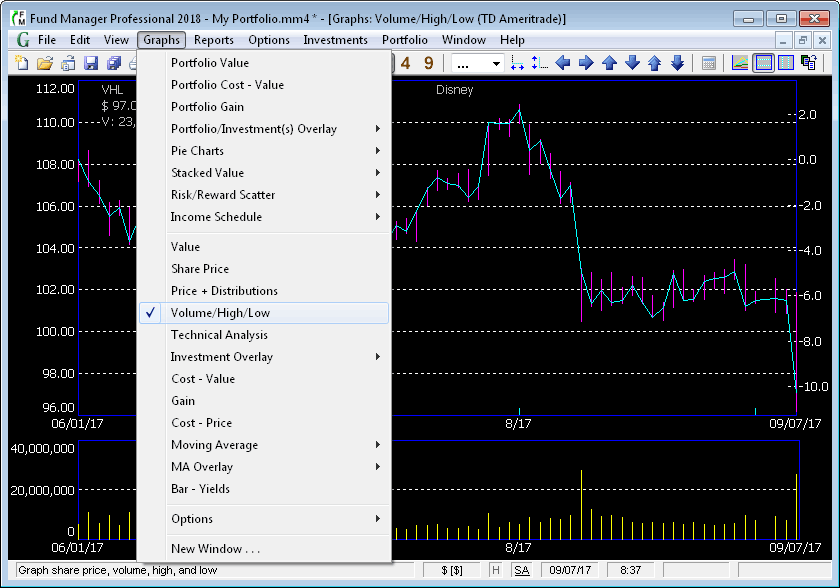Select Portfolio Cost - Value graph

[264, 85]
